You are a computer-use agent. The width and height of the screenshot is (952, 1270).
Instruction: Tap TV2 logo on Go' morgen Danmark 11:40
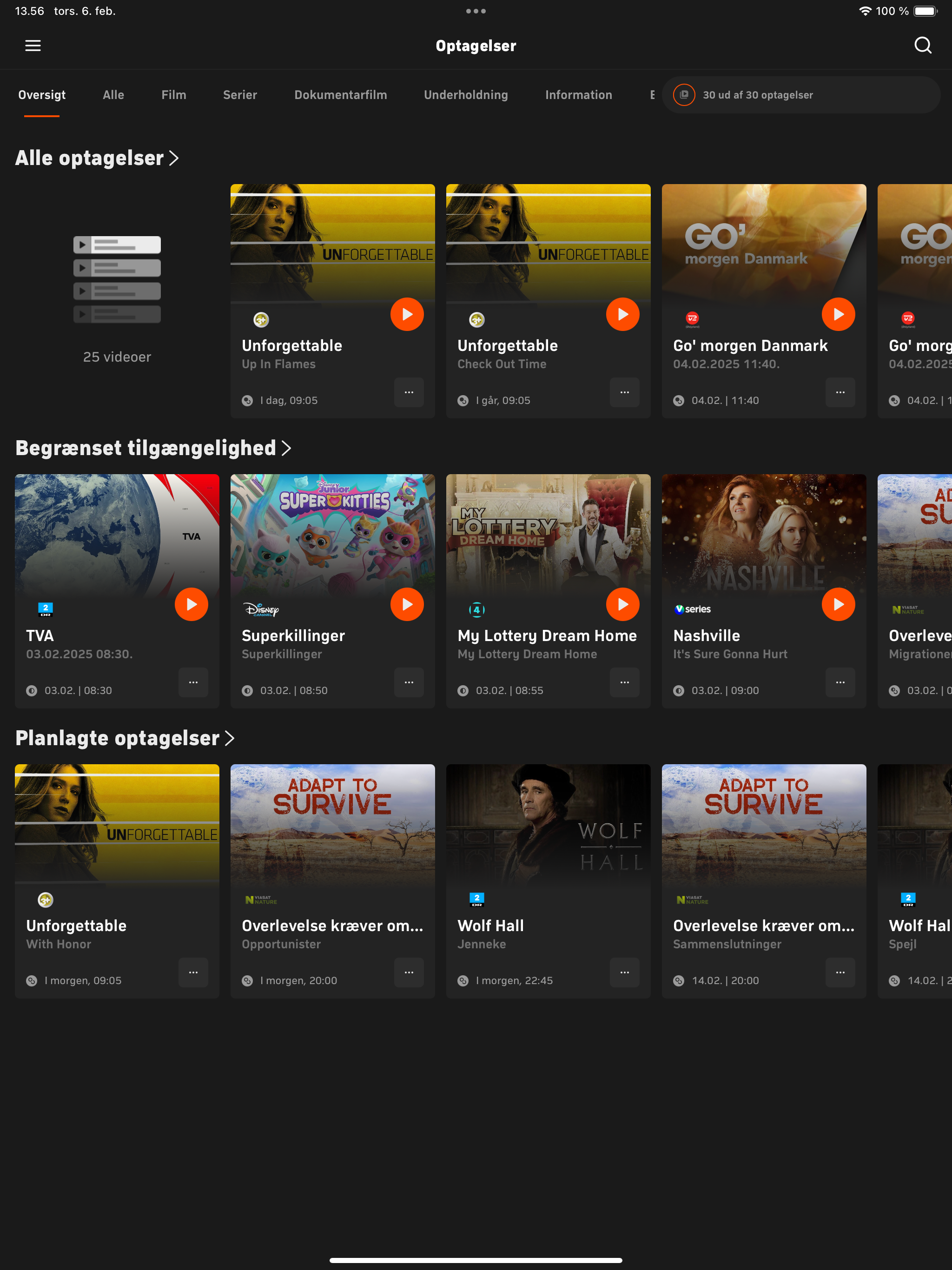pos(693,319)
